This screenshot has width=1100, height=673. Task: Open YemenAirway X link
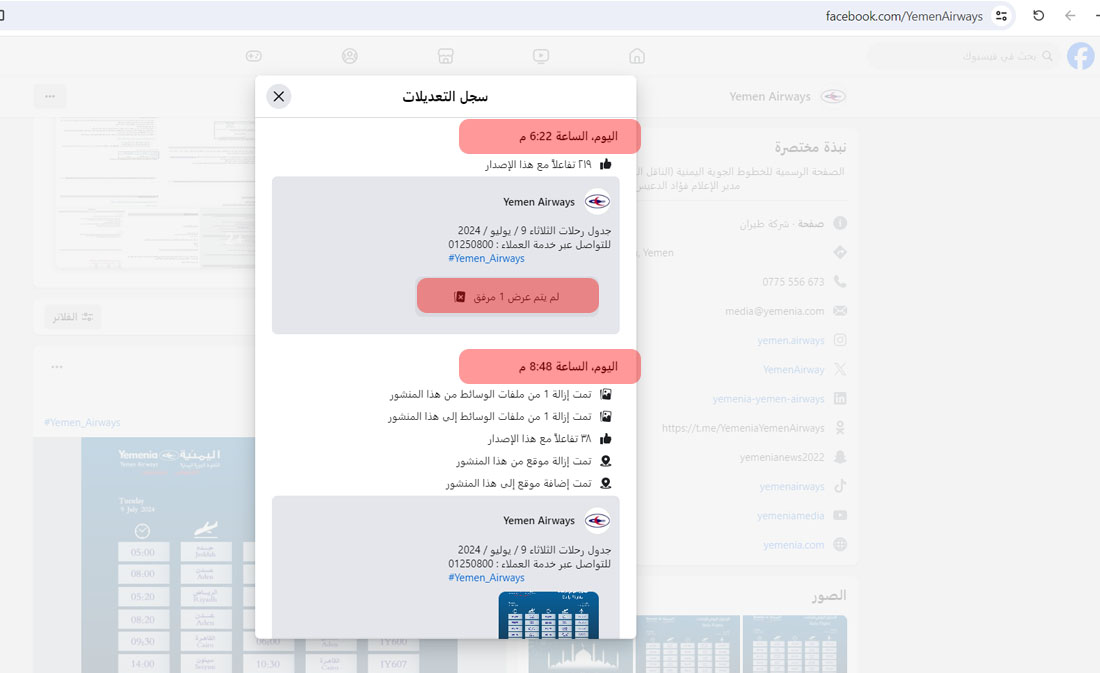pyautogui.click(x=793, y=370)
